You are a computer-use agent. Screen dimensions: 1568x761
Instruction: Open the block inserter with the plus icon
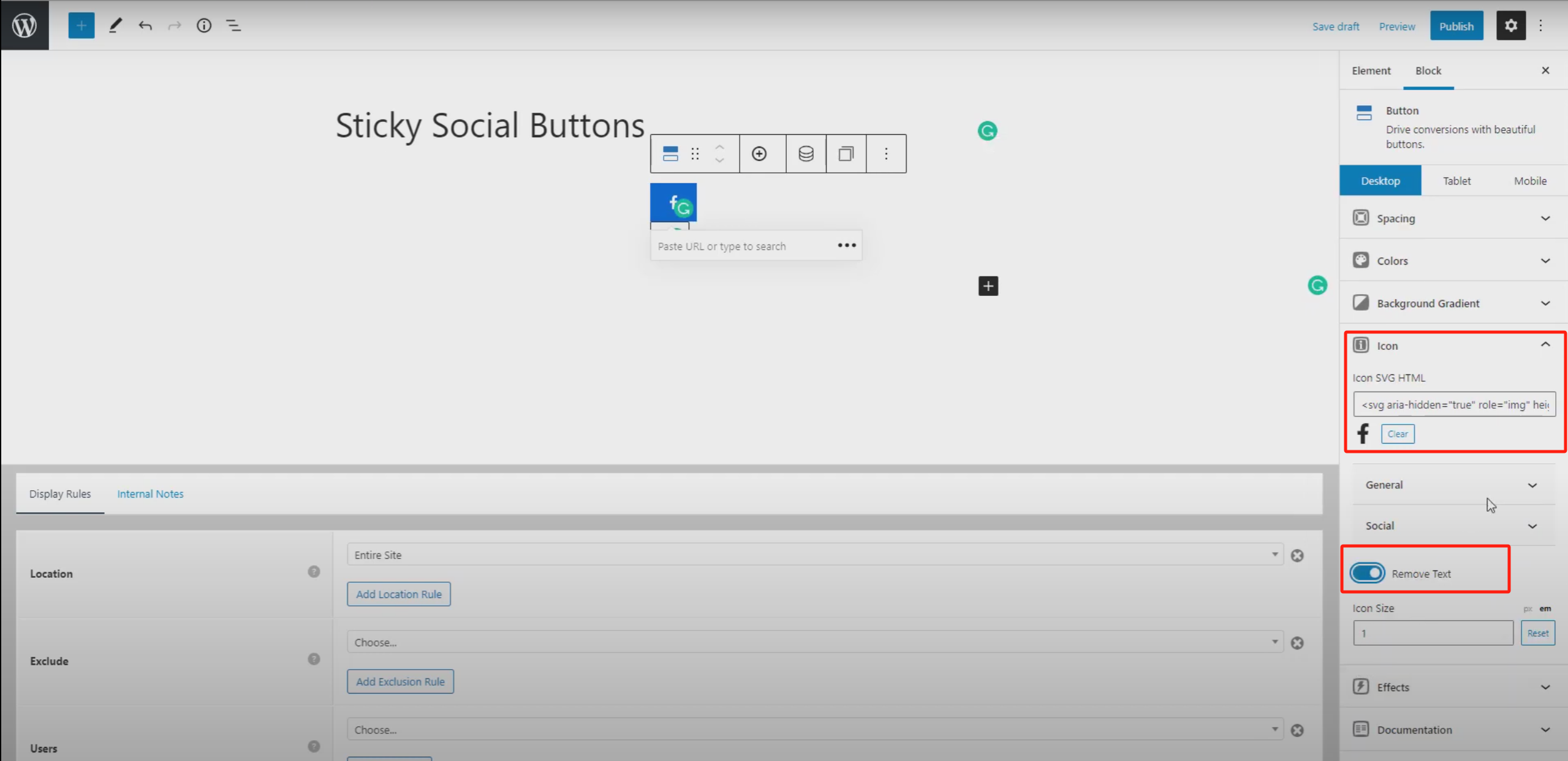81,25
